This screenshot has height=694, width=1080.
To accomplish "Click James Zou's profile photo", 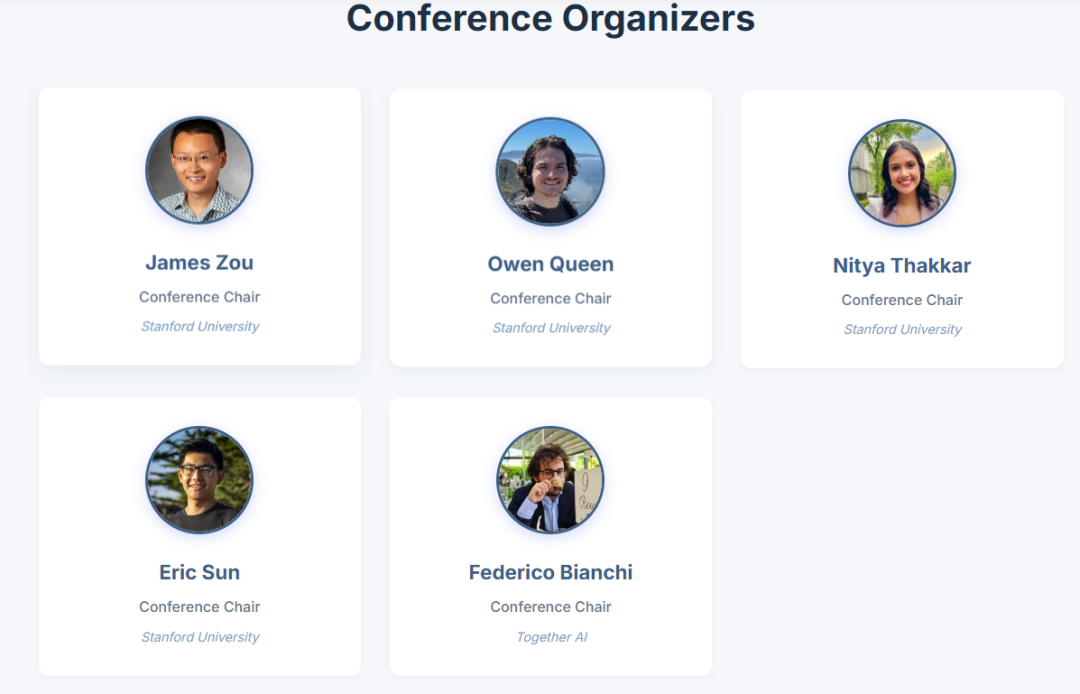I will tap(199, 170).
